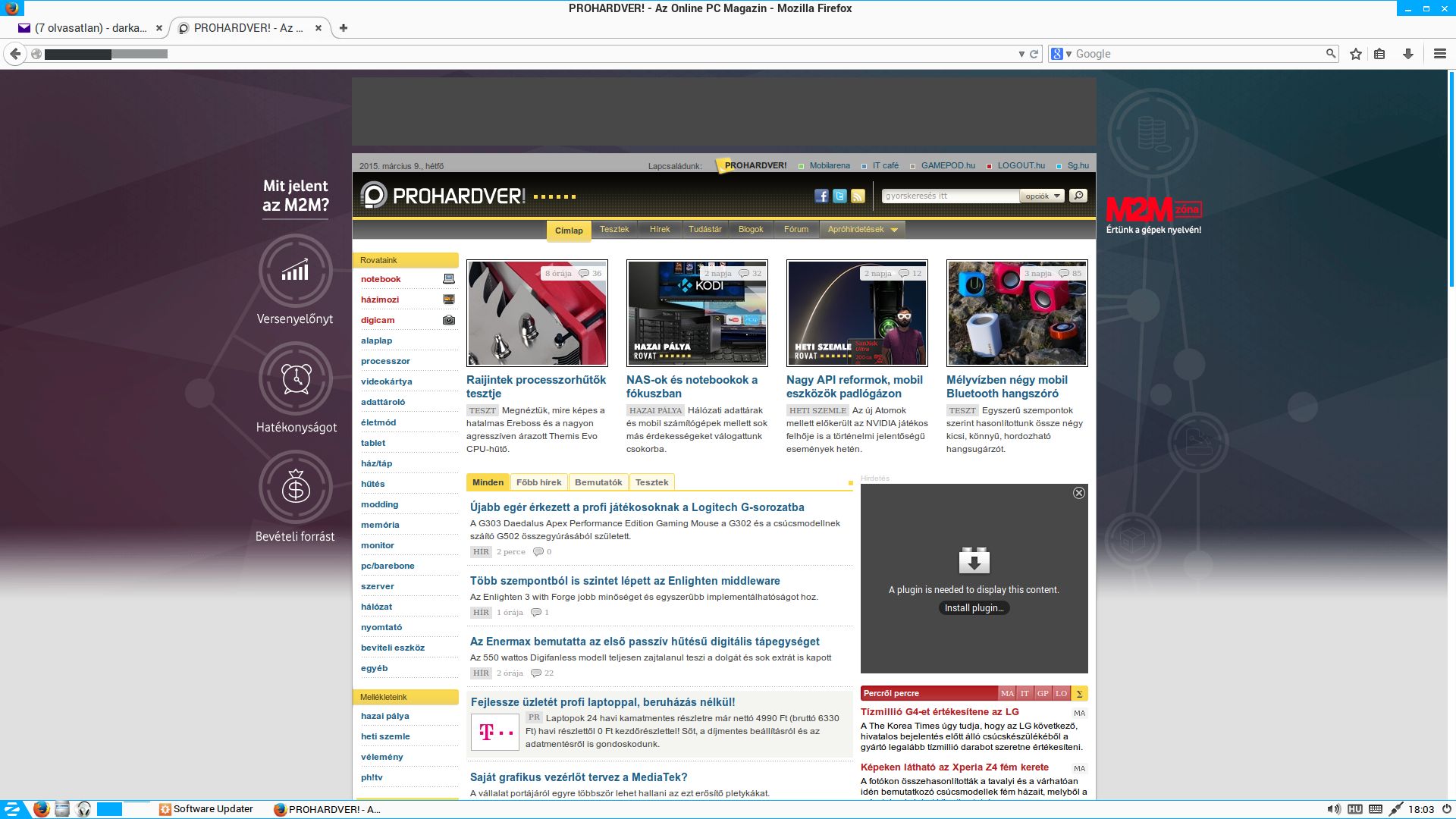Open a new tab with plus button
Image resolution: width=1456 pixels, height=819 pixels.
pos(344,28)
